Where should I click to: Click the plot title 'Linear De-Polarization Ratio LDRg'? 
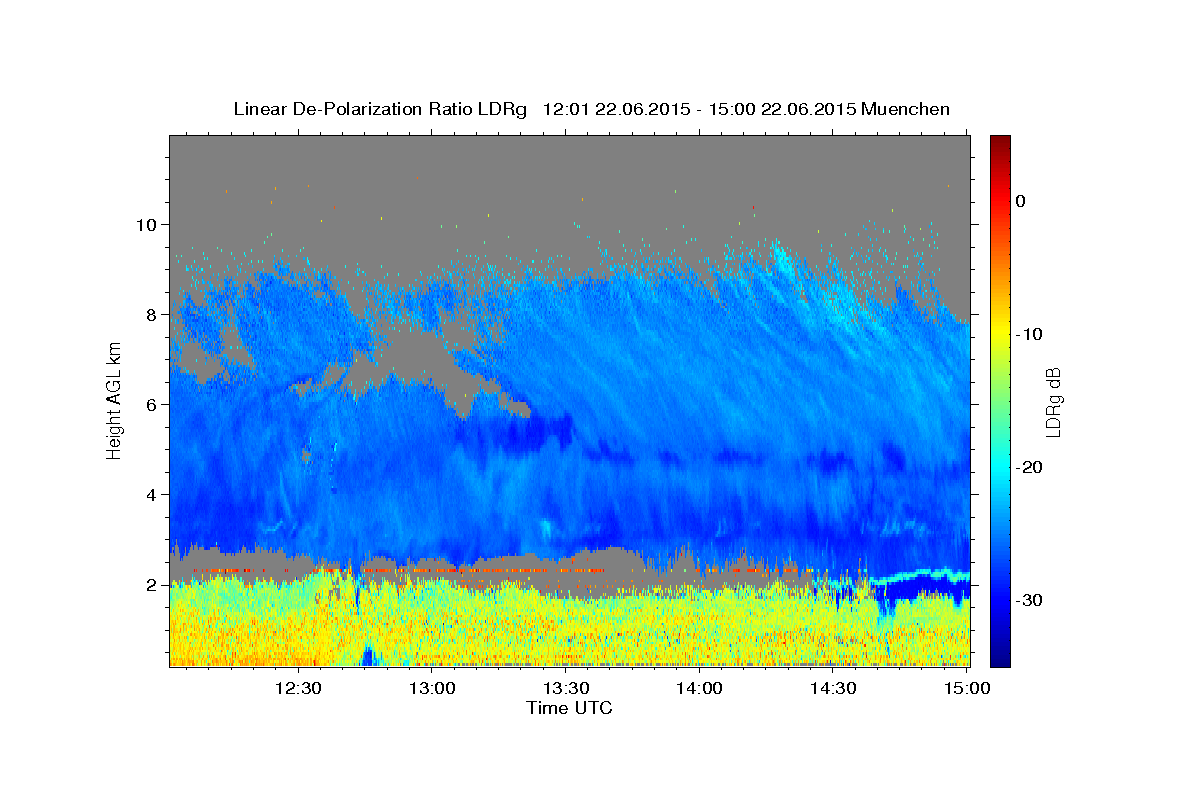[x=380, y=109]
